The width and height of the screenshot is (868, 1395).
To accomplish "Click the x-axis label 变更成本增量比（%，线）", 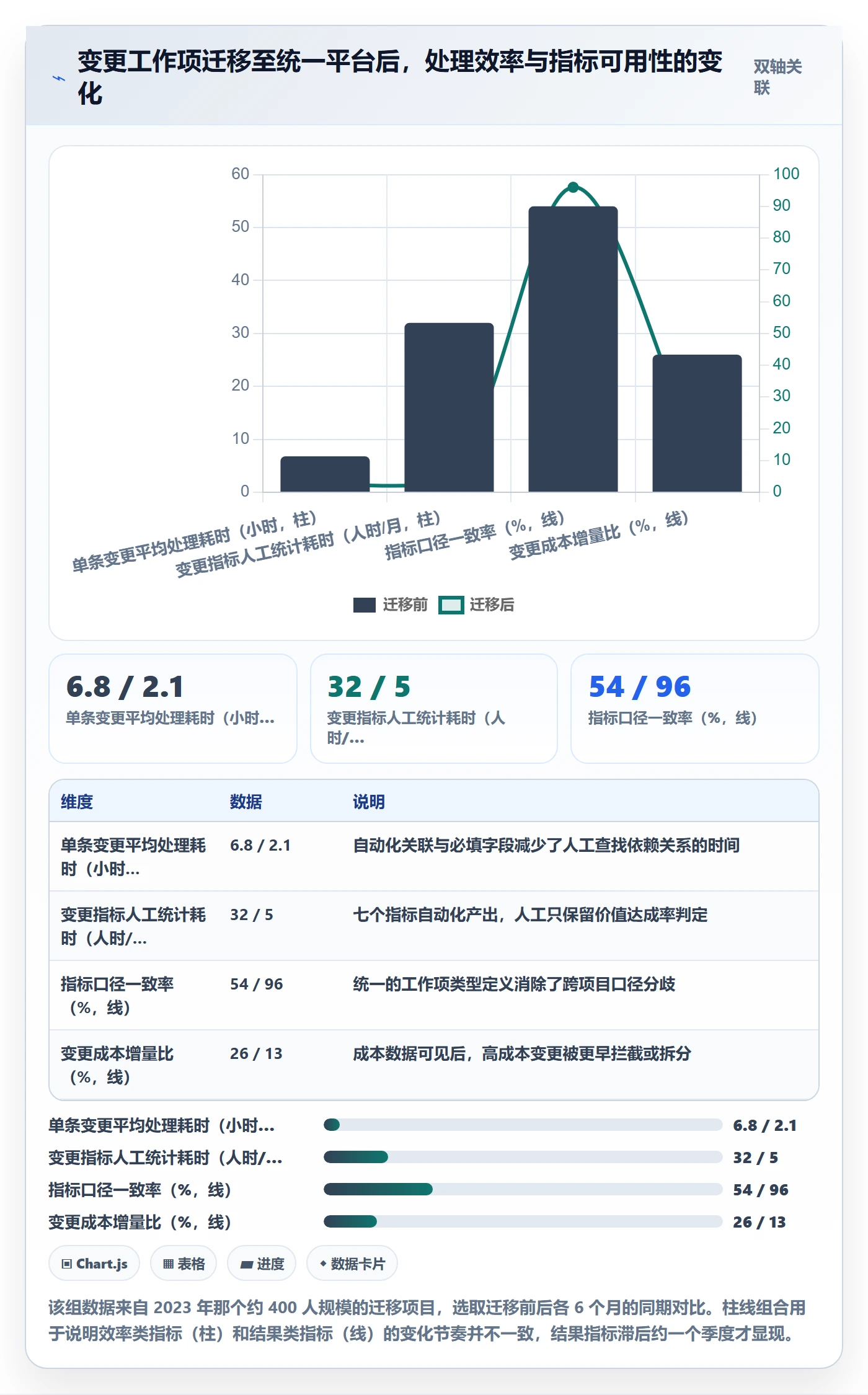I will click(x=598, y=535).
